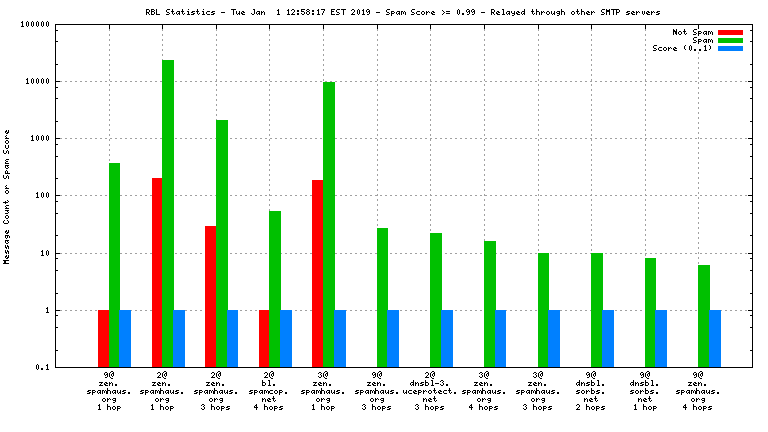Click the chart title text at top
This screenshot has height=432, width=768.
(x=384, y=12)
